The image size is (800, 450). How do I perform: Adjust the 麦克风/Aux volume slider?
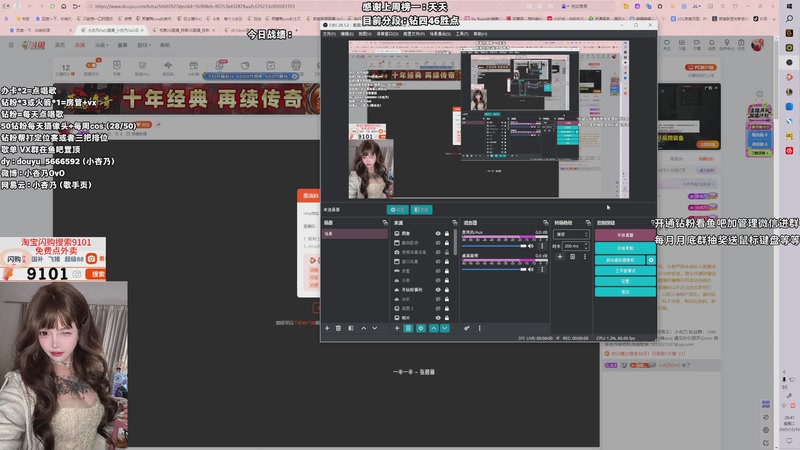click(x=494, y=246)
